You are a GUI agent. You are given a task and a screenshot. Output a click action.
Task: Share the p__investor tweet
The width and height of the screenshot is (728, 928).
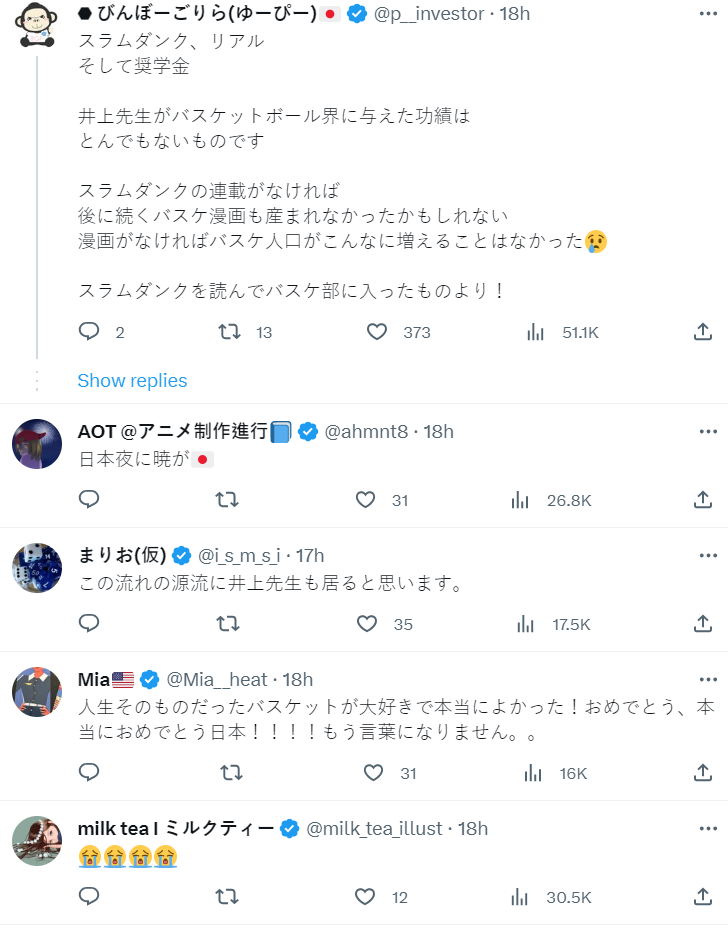click(703, 332)
